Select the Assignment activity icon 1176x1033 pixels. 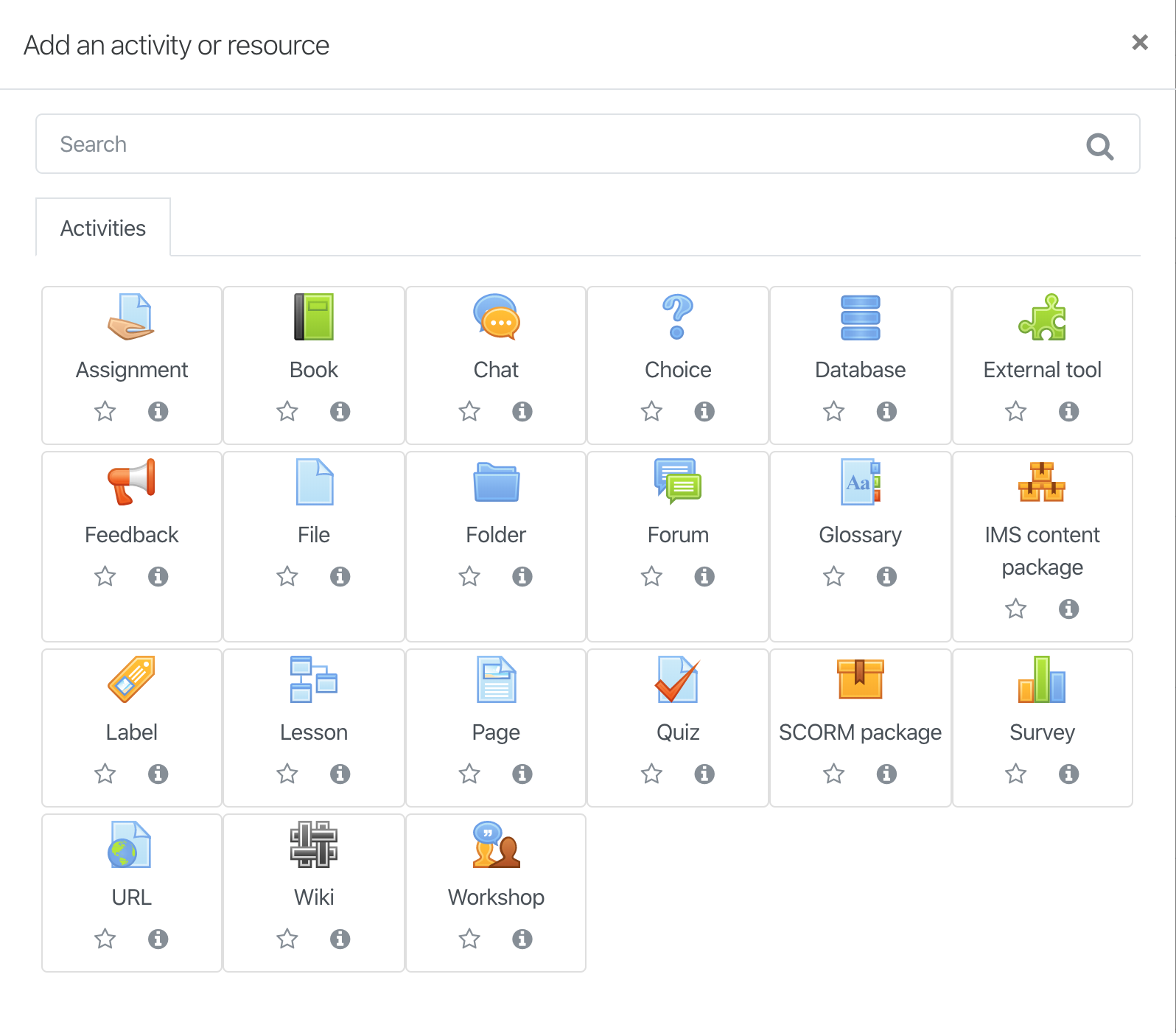(x=132, y=317)
